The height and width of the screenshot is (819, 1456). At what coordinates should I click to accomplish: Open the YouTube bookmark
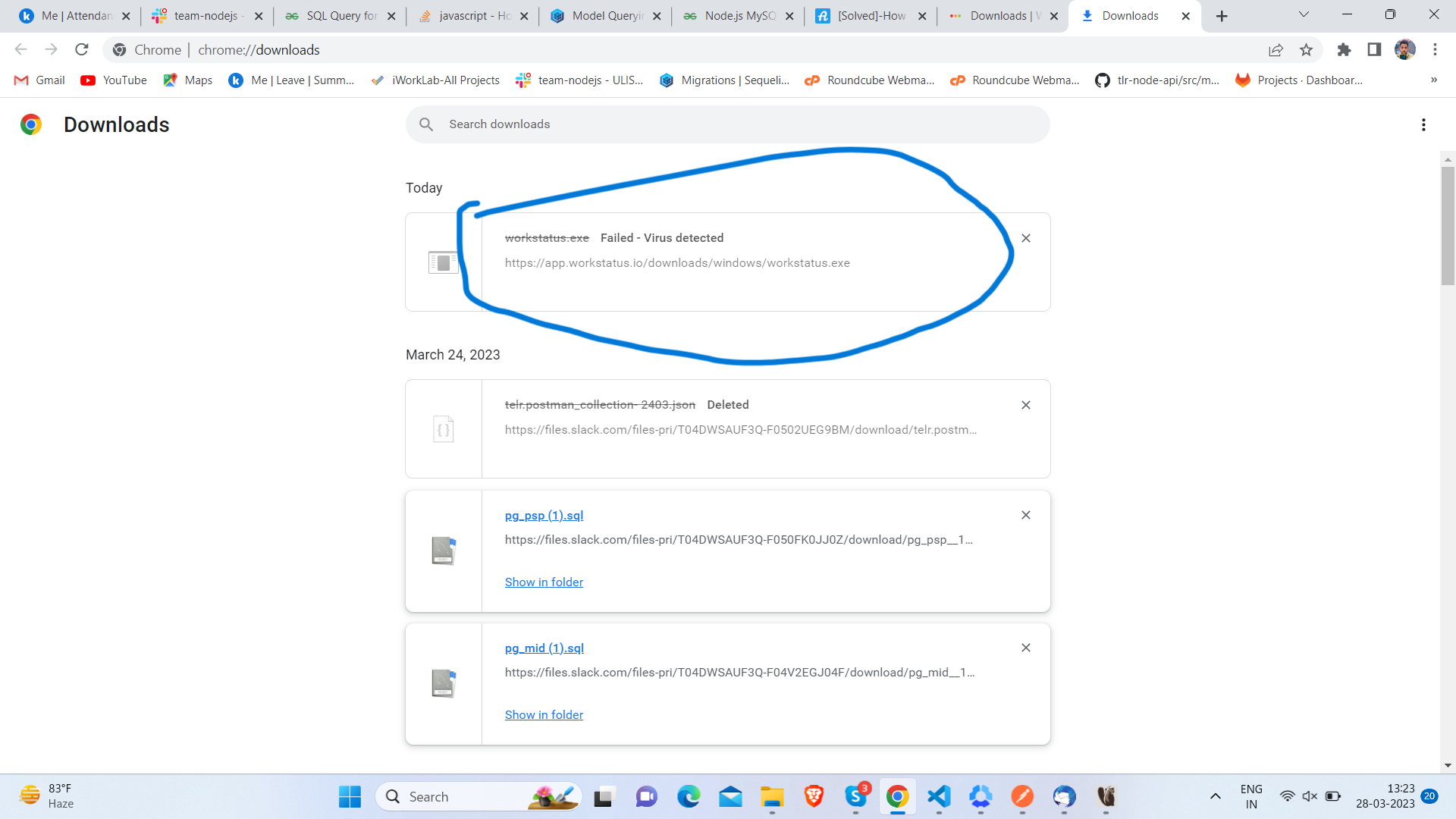tap(115, 80)
